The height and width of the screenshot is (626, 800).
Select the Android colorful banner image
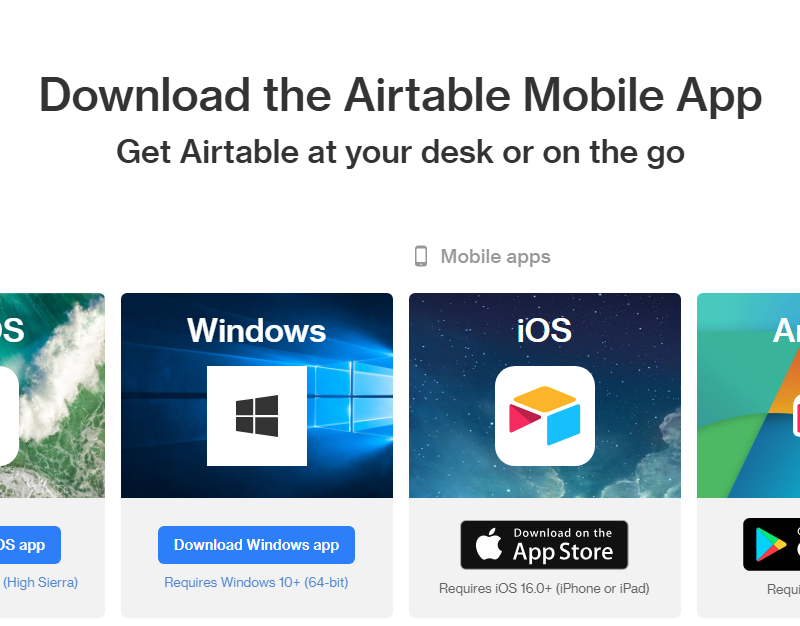[748, 395]
